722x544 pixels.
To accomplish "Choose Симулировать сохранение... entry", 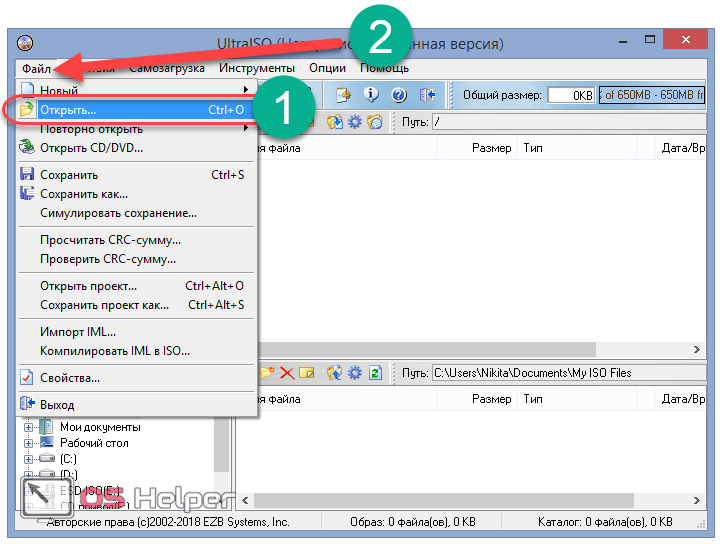I will pos(136,213).
